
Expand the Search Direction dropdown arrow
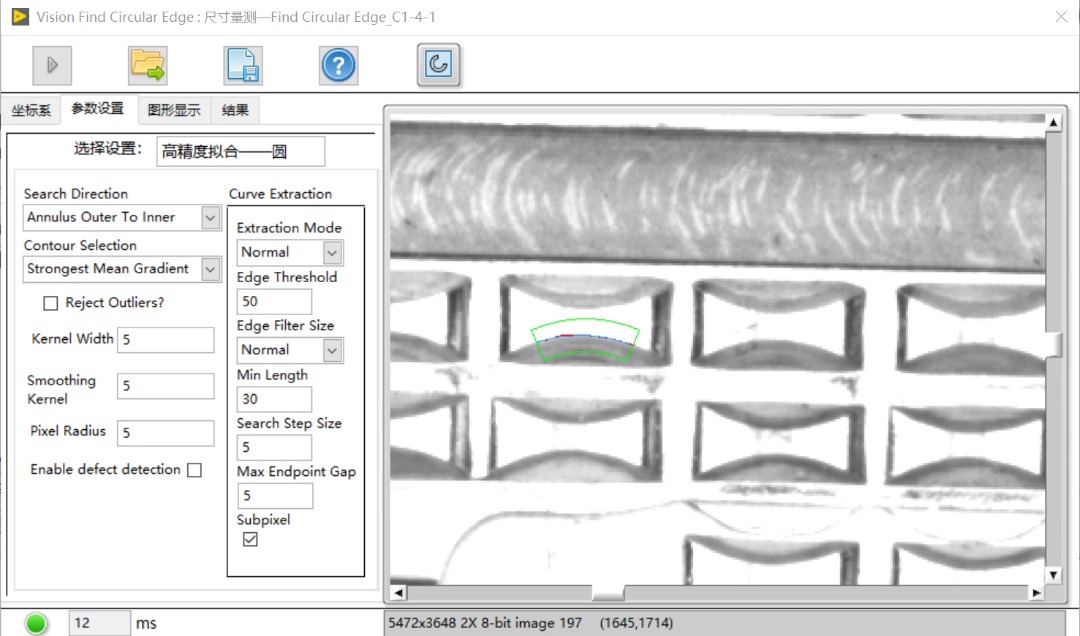pyautogui.click(x=210, y=218)
